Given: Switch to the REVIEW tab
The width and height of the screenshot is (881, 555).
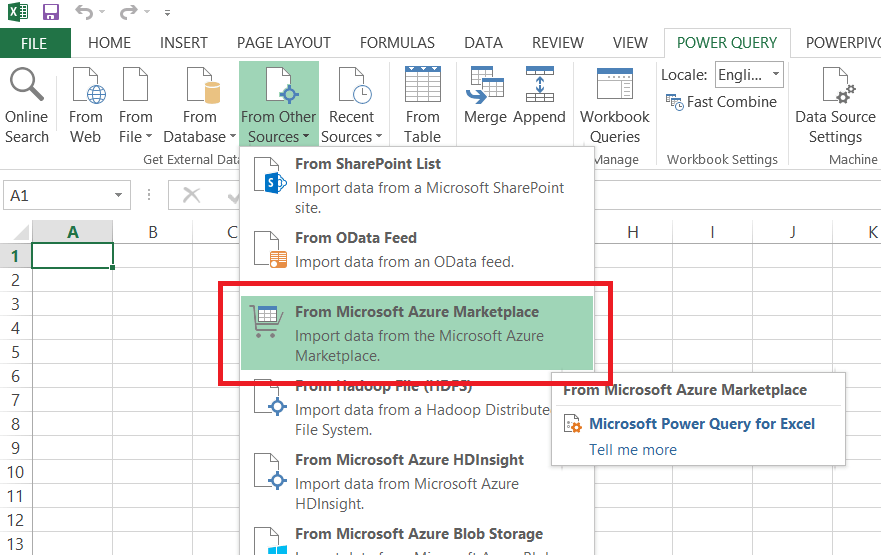Looking at the screenshot, I should 558,43.
